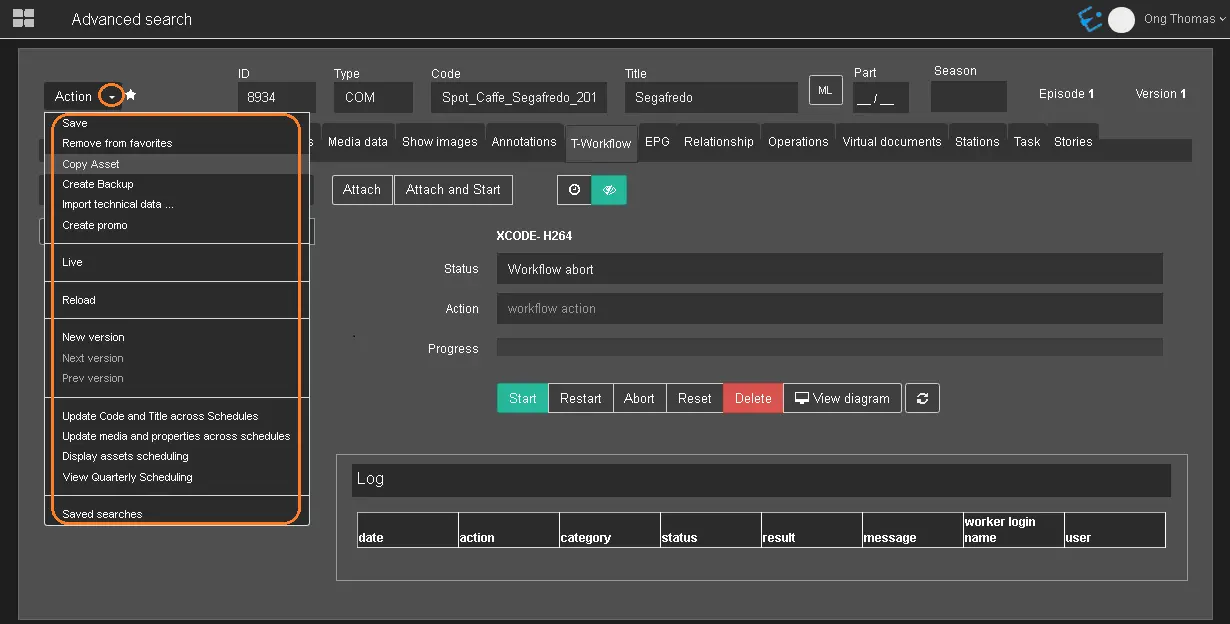Choose Create Backup menu entry

(98, 184)
